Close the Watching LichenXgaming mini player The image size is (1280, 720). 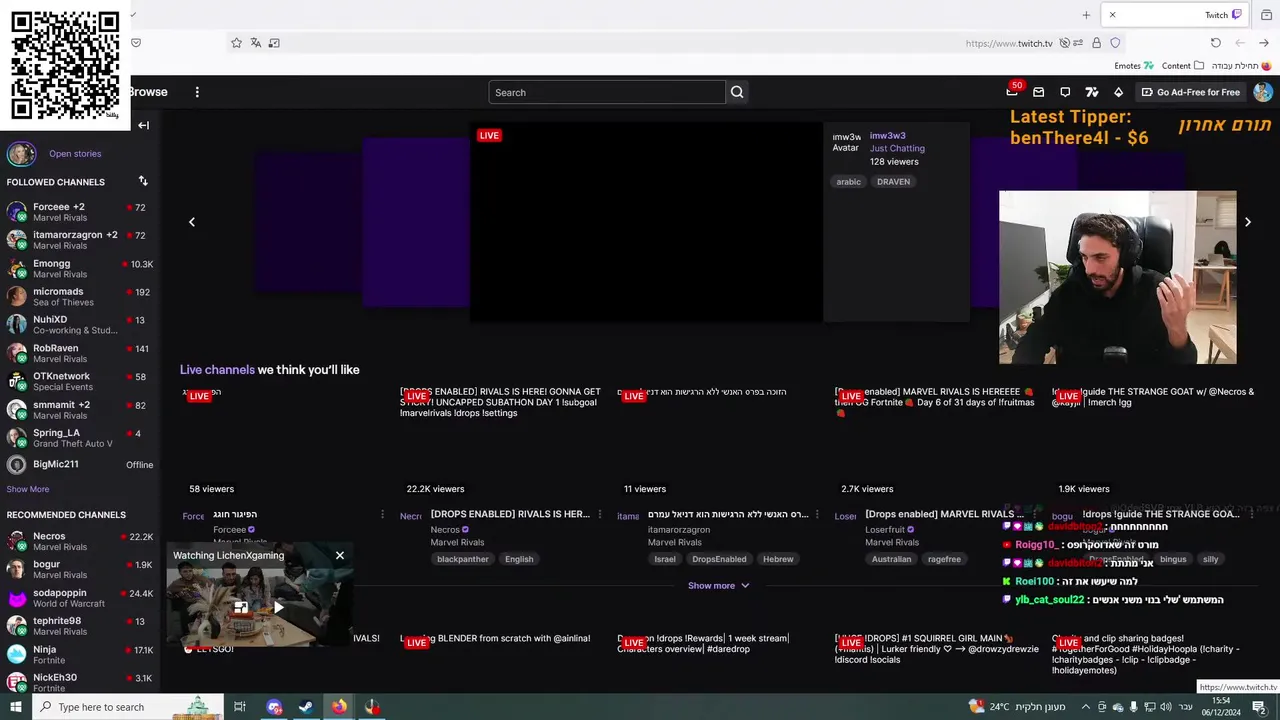click(340, 555)
